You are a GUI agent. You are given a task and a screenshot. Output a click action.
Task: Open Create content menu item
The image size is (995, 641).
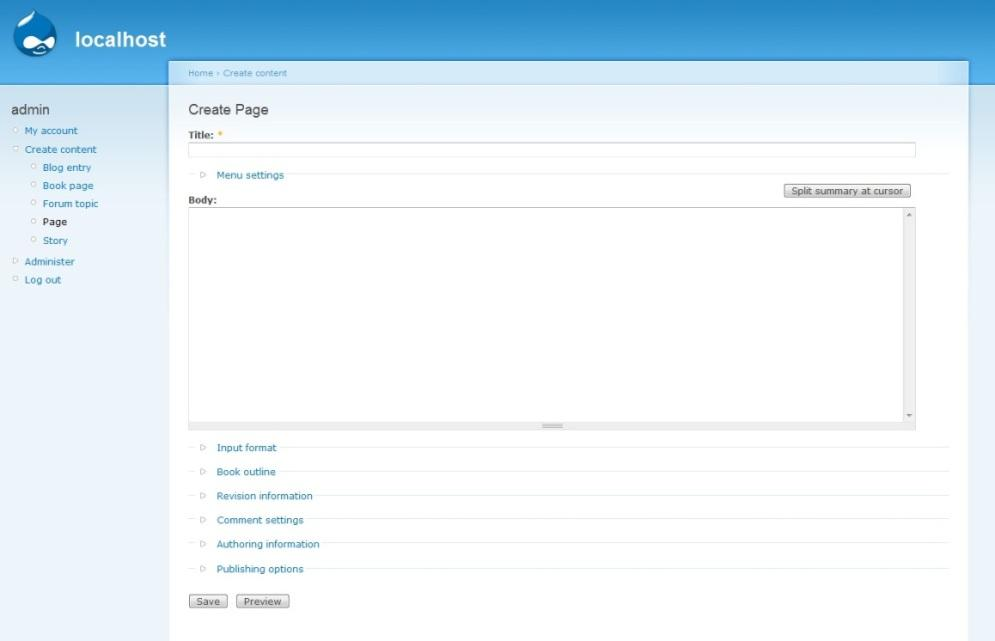pyautogui.click(x=60, y=150)
